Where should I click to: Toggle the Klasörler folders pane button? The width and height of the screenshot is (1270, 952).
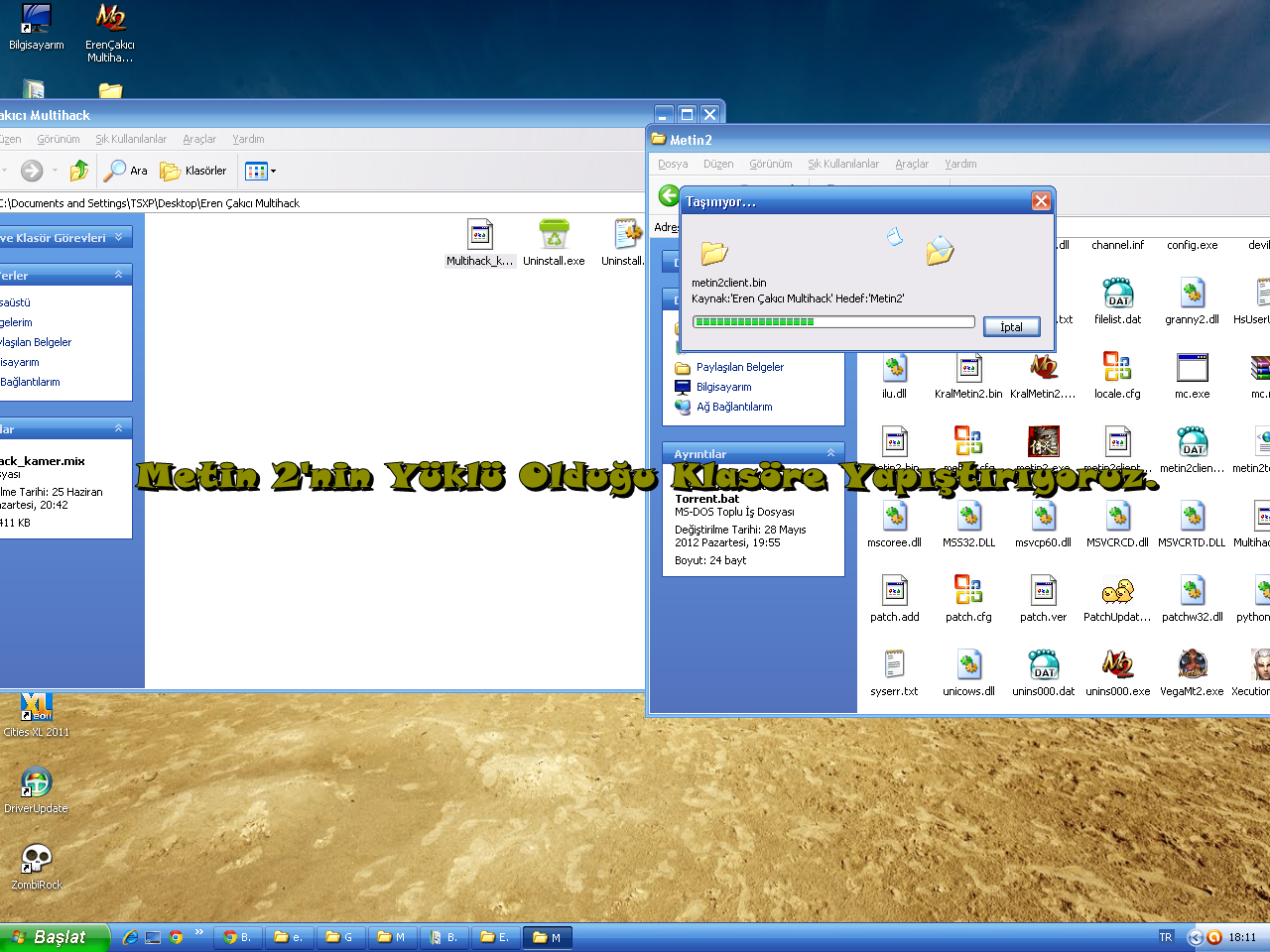[x=194, y=171]
